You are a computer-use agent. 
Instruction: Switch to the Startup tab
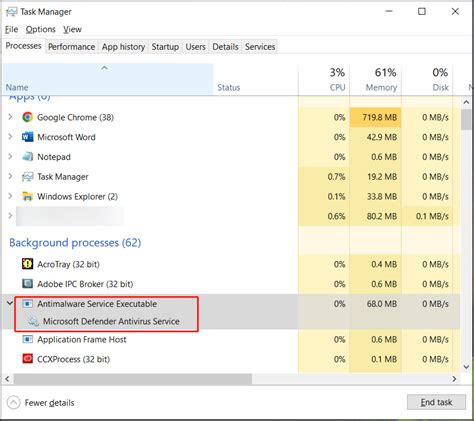click(165, 47)
